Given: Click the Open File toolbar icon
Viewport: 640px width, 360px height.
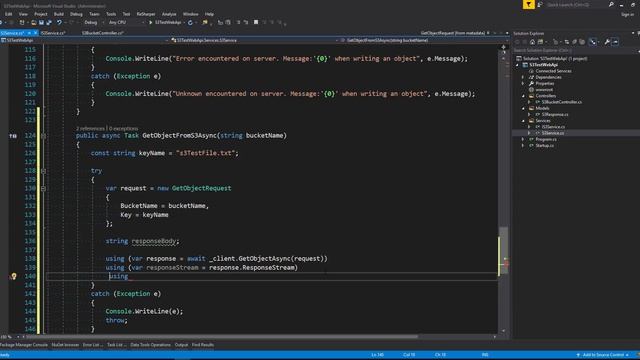Looking at the screenshot, I should (34, 22).
